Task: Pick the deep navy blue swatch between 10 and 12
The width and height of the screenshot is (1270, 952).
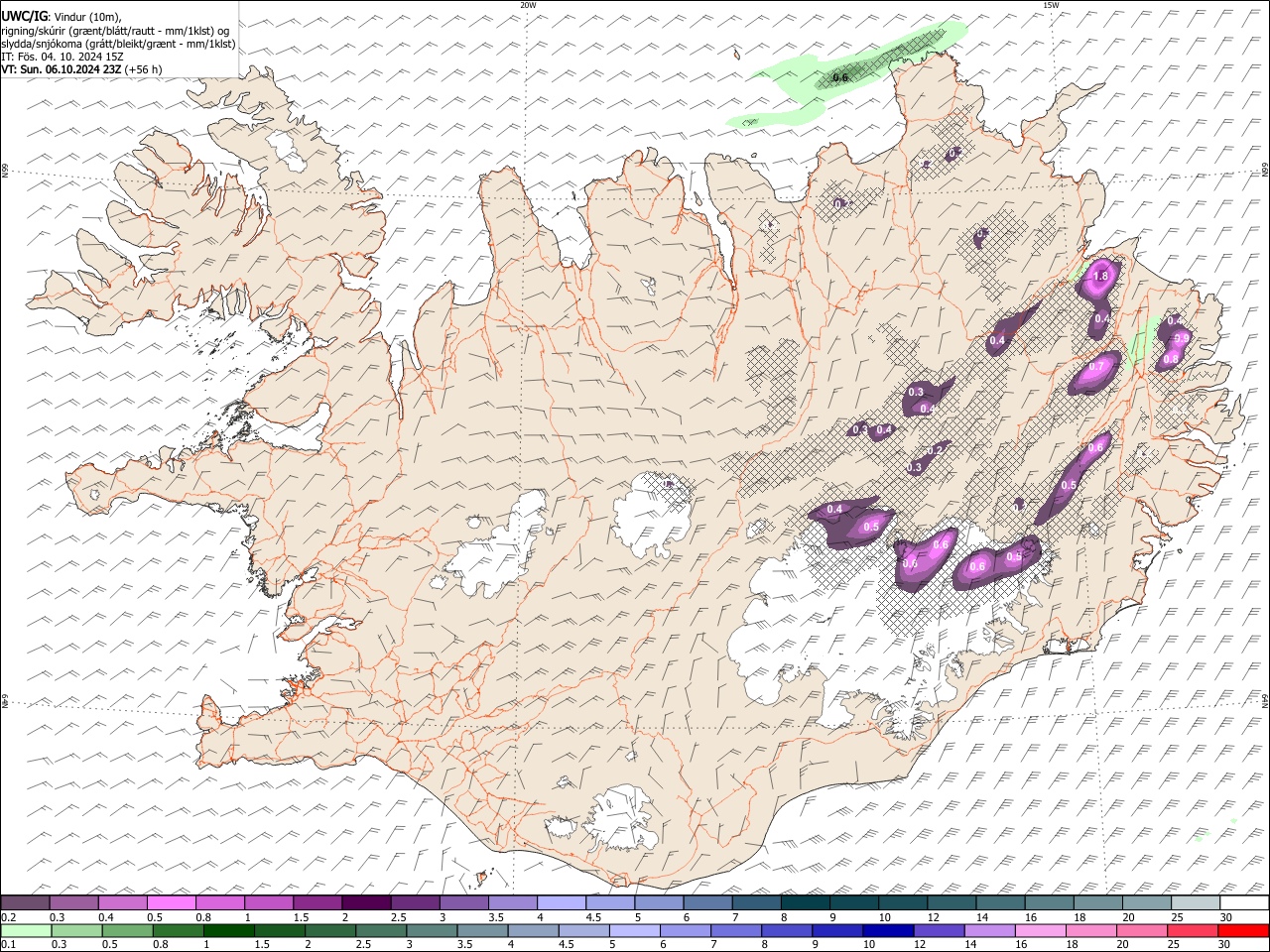Action: tap(888, 930)
